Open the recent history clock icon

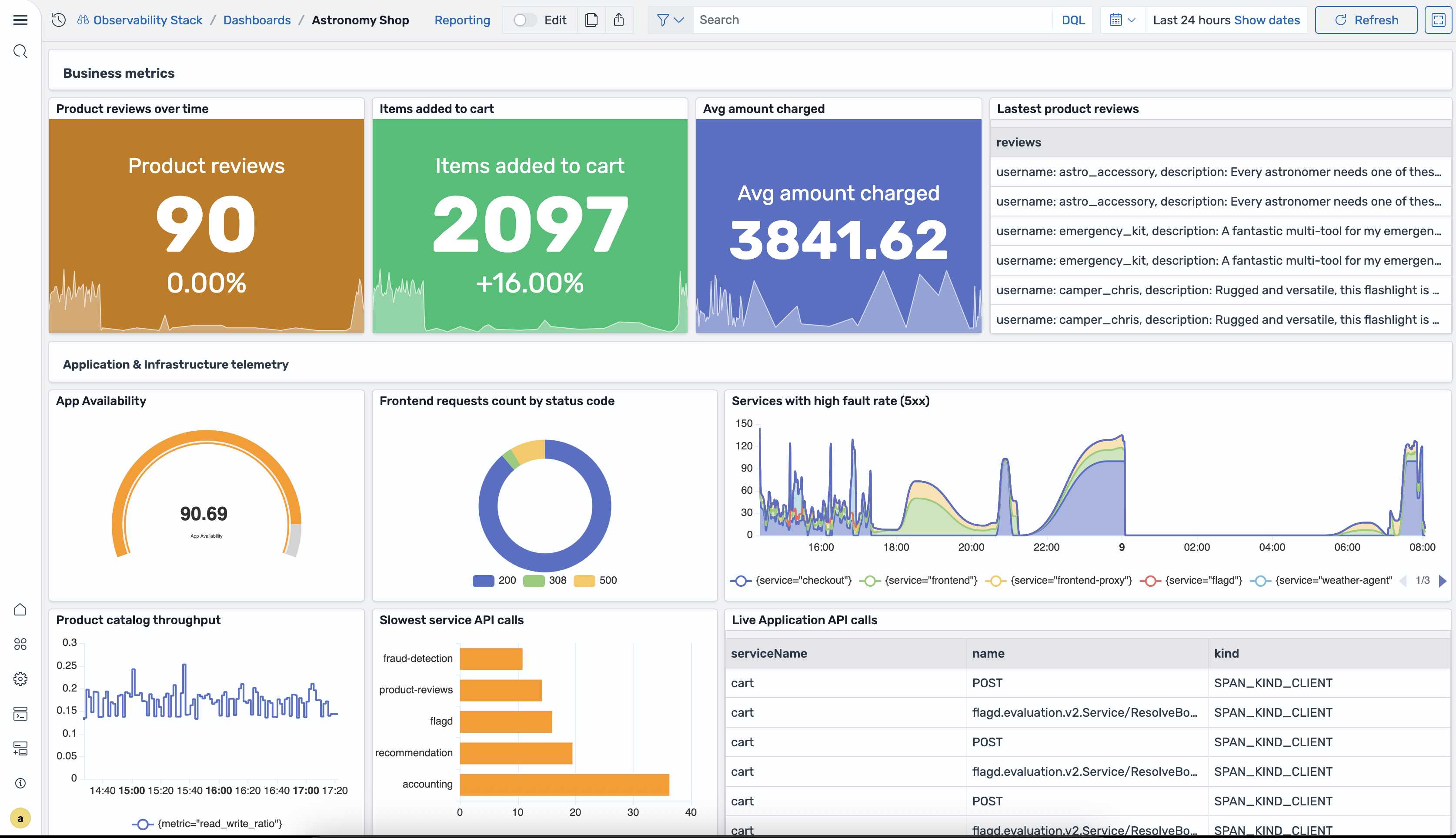coord(58,20)
